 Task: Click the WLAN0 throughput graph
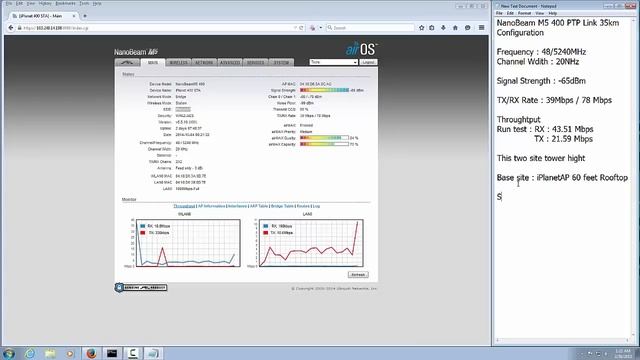click(188, 243)
